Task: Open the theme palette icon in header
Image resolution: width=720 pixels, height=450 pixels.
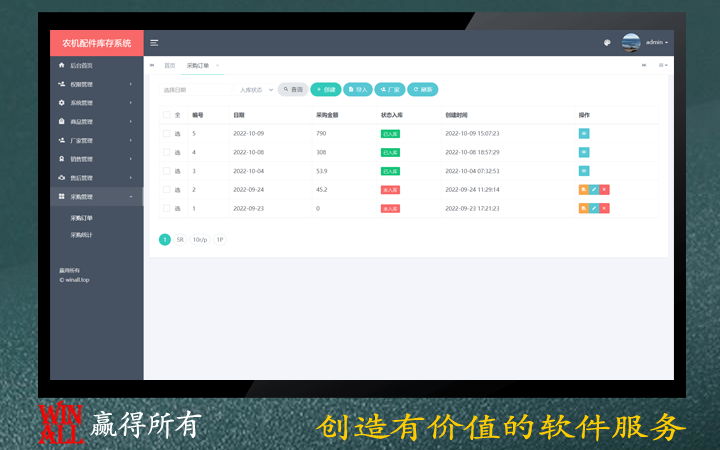Action: 607,43
